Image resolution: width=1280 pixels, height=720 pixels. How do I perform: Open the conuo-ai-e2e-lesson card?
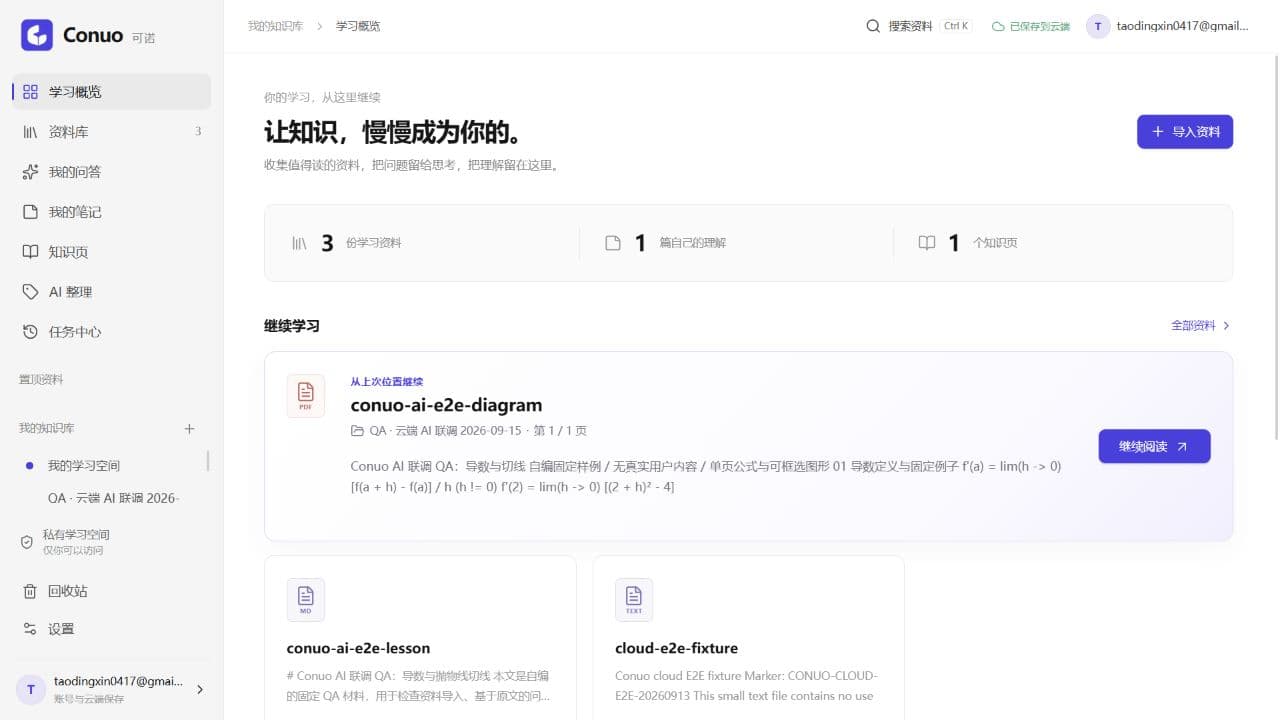[420, 638]
